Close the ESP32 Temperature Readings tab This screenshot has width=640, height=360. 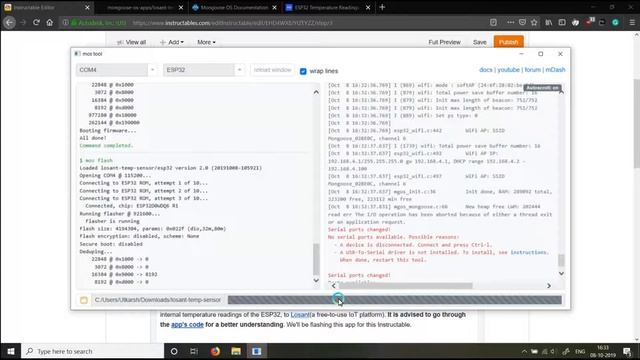[x=368, y=7]
